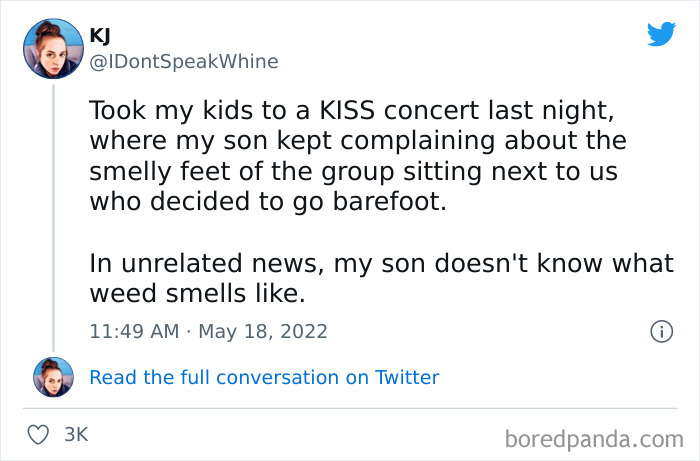Like the tweet with heart icon
The height and width of the screenshot is (461, 700).
pyautogui.click(x=40, y=436)
